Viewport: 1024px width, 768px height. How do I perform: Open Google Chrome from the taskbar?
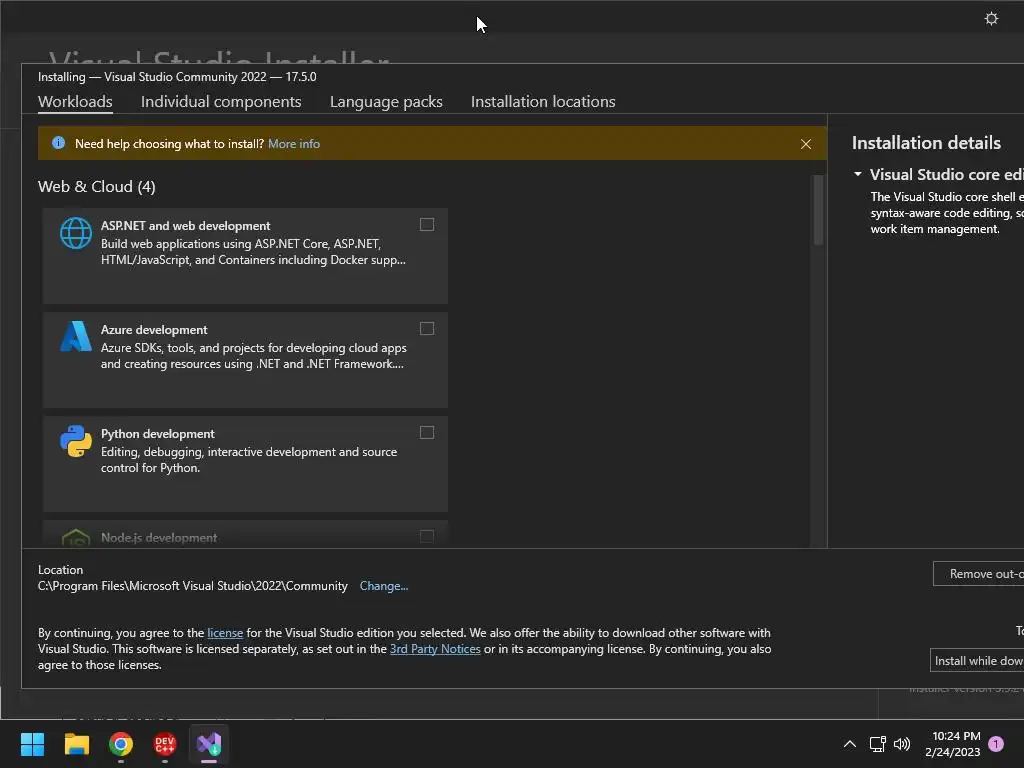[121, 744]
